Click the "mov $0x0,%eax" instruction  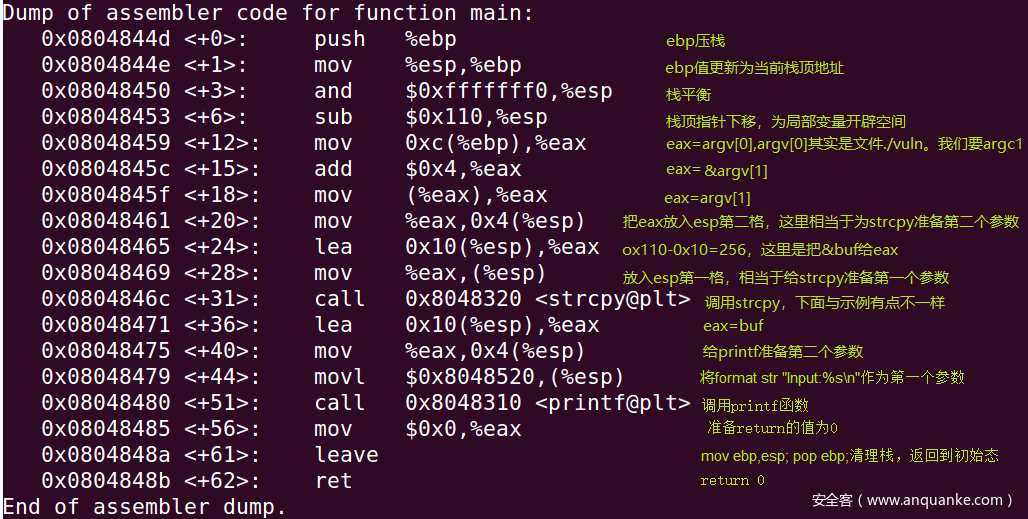click(x=416, y=429)
